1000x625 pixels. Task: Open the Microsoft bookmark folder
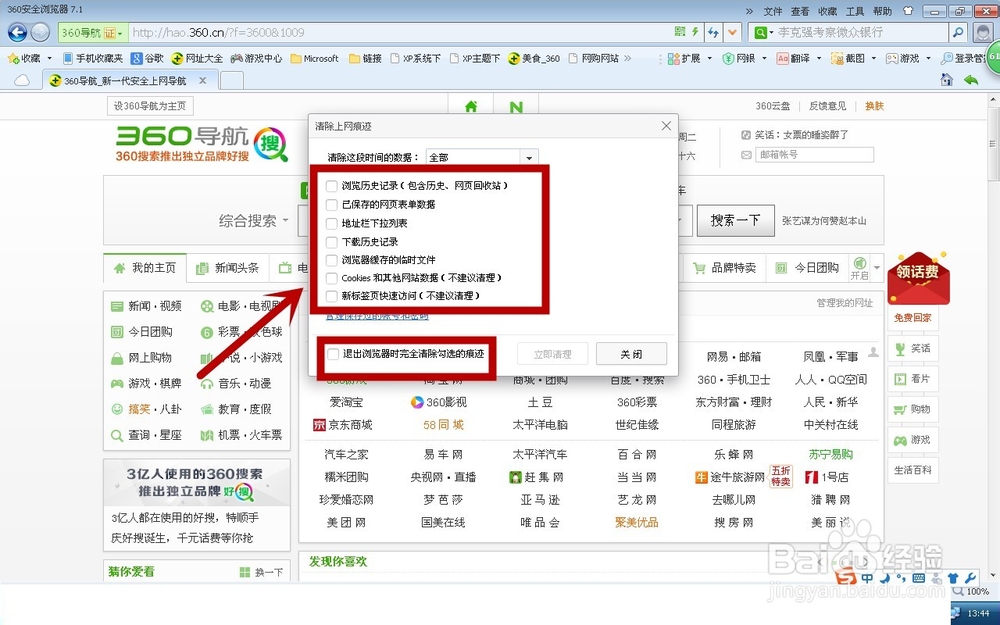314,58
